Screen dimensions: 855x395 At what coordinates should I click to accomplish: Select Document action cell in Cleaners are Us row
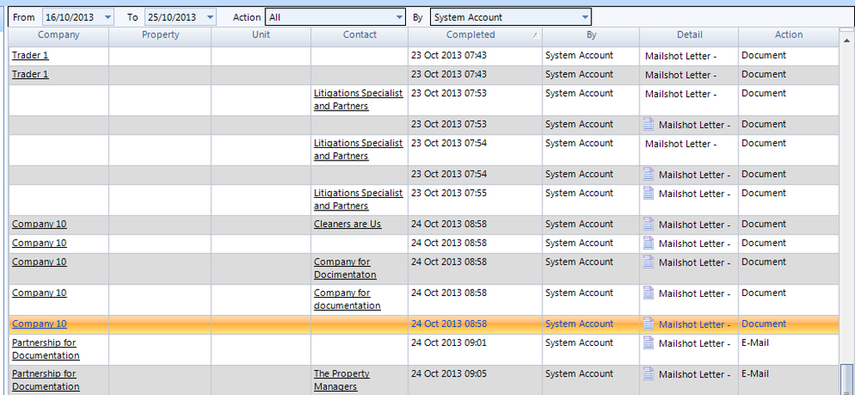(x=788, y=224)
